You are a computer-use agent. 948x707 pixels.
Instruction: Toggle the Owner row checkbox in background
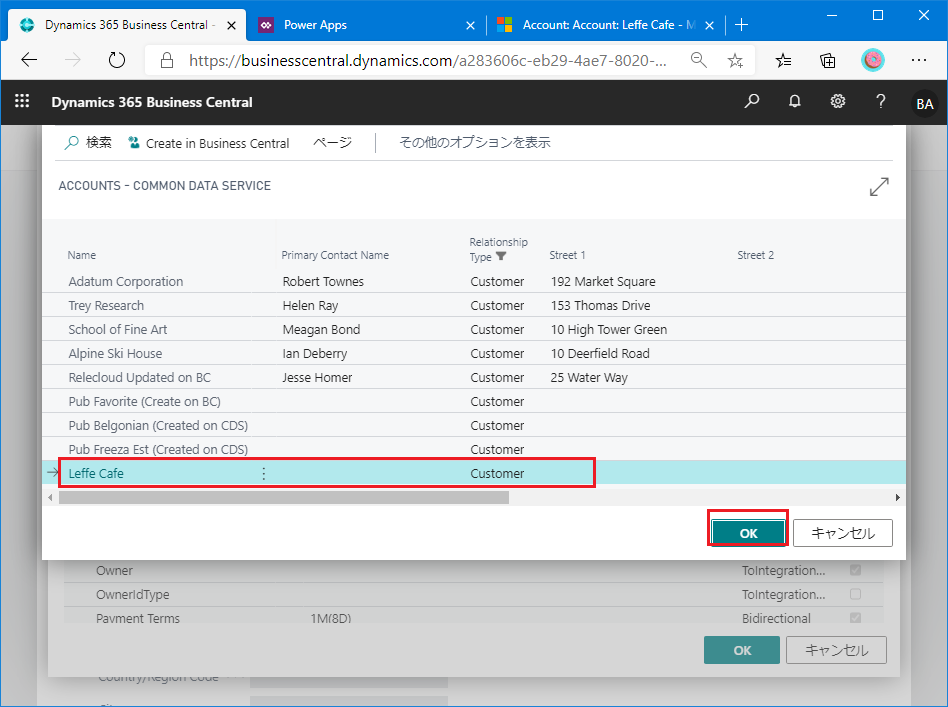tap(855, 570)
